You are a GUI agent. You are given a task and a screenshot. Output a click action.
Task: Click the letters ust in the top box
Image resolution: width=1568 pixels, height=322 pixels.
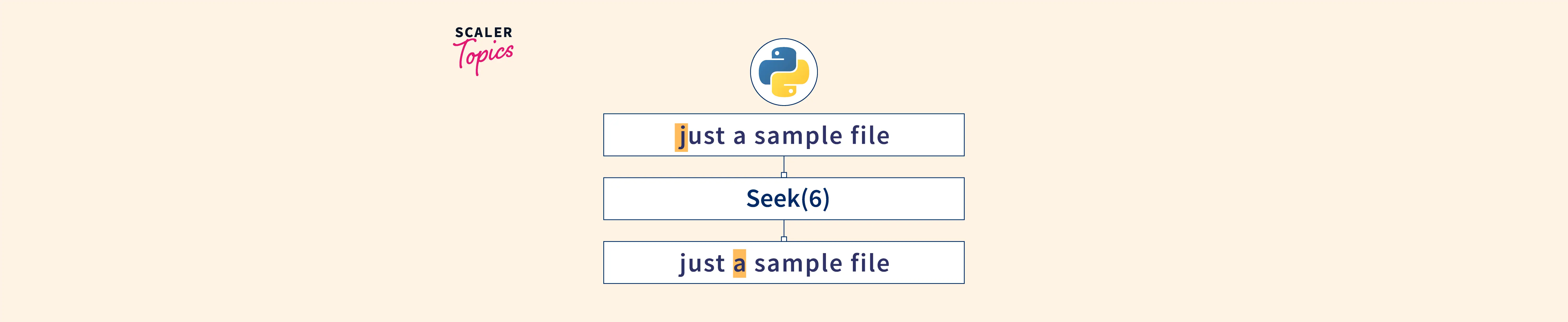click(707, 136)
